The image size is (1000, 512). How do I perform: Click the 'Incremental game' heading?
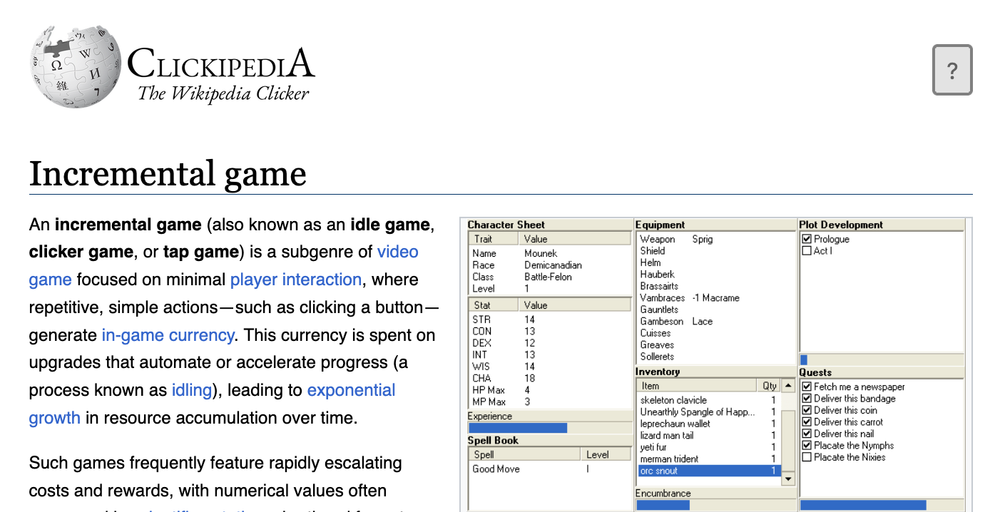coord(168,173)
